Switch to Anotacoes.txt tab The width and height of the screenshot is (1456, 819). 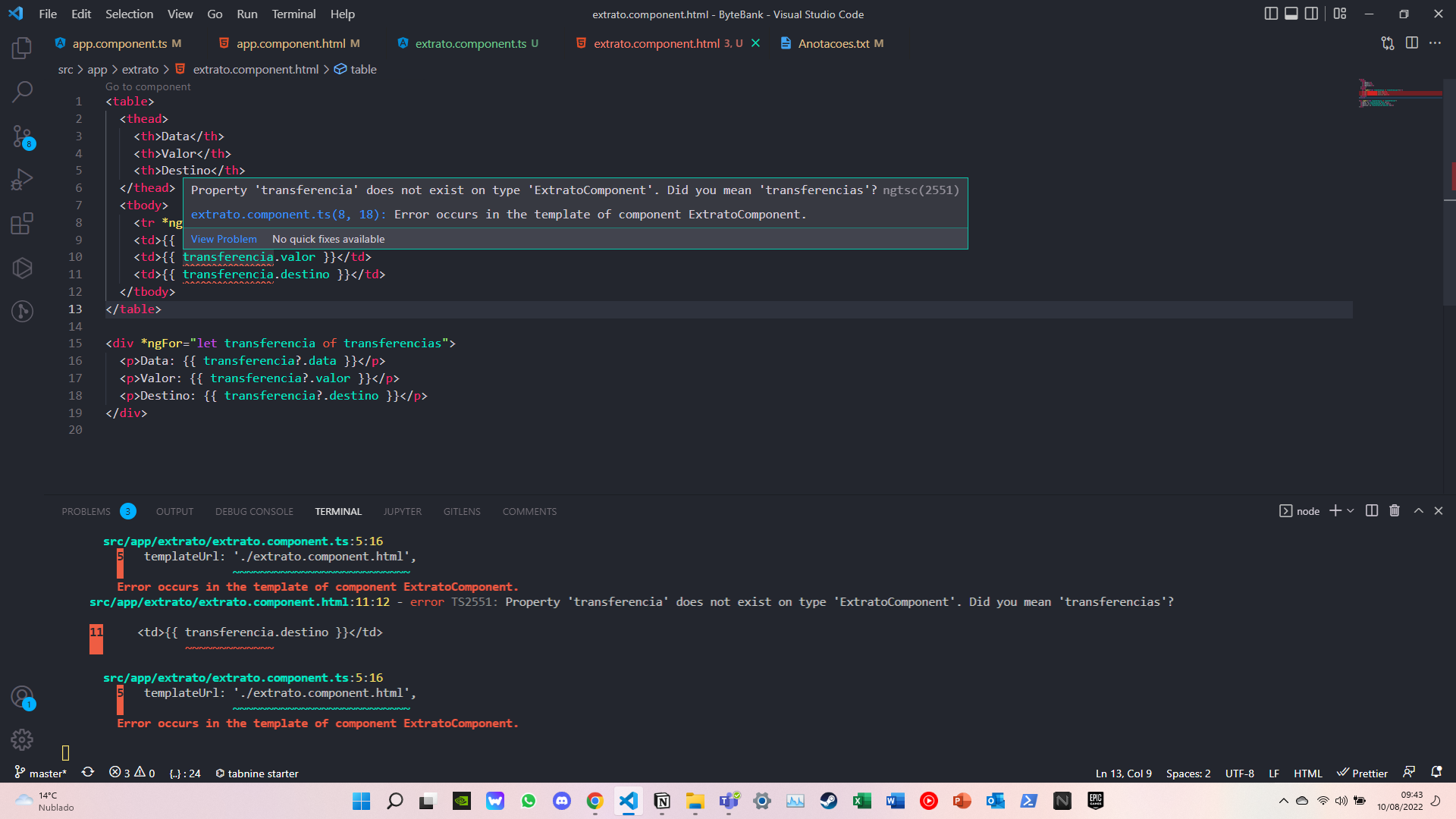coord(832,43)
